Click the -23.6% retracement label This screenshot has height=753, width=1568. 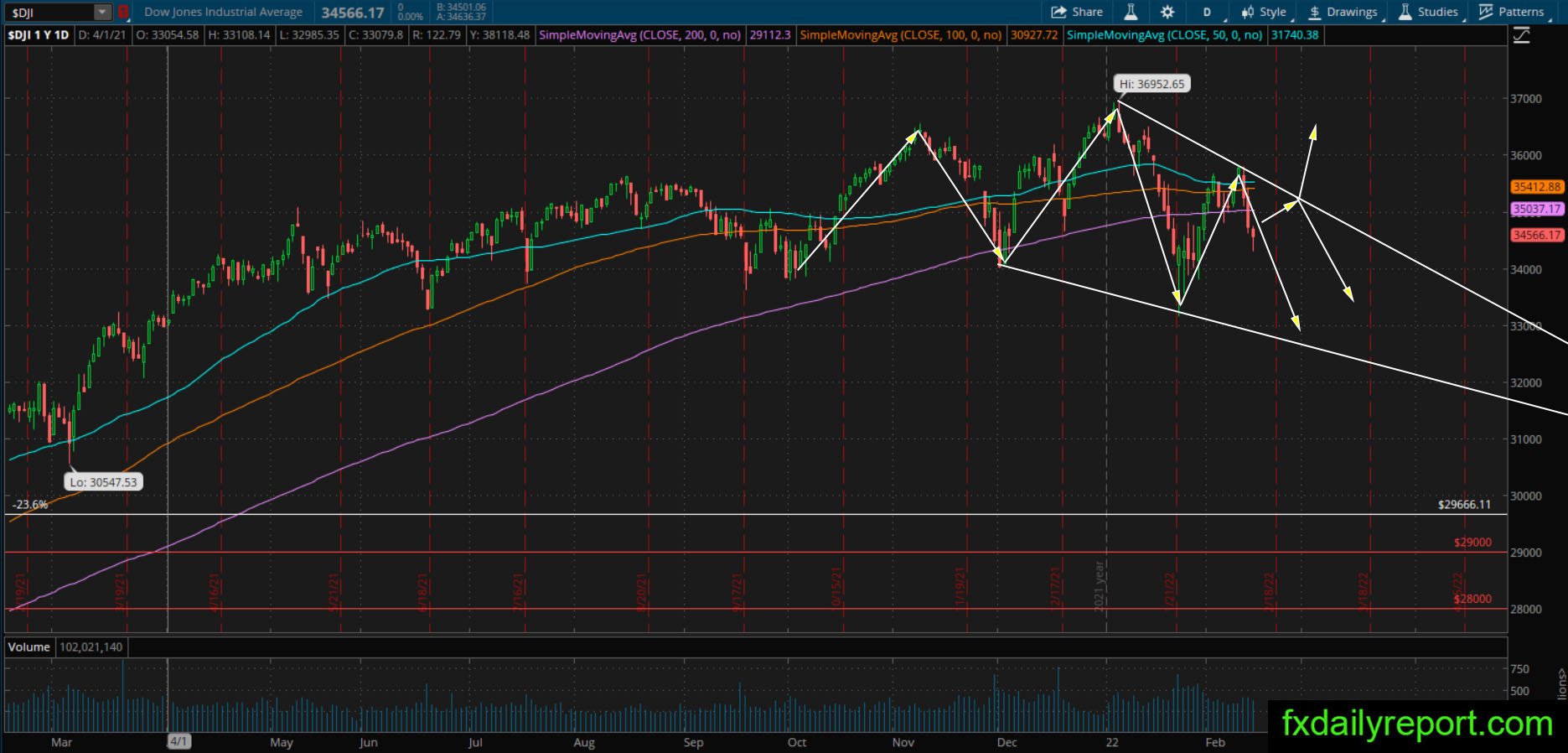pos(30,505)
